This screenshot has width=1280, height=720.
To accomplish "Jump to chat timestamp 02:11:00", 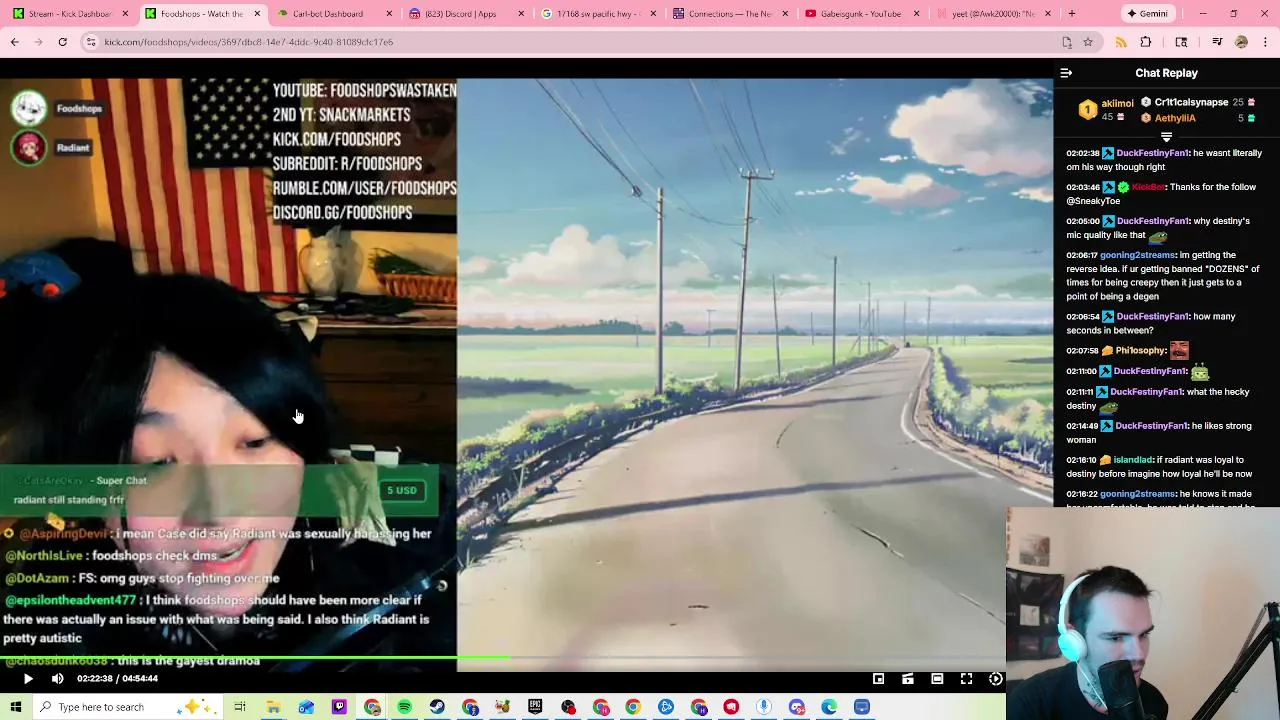I will [x=1083, y=371].
